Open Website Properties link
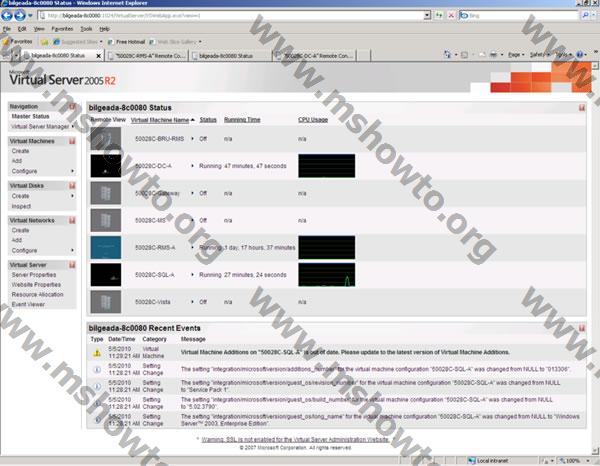This screenshot has height=466, width=600. pos(36,285)
